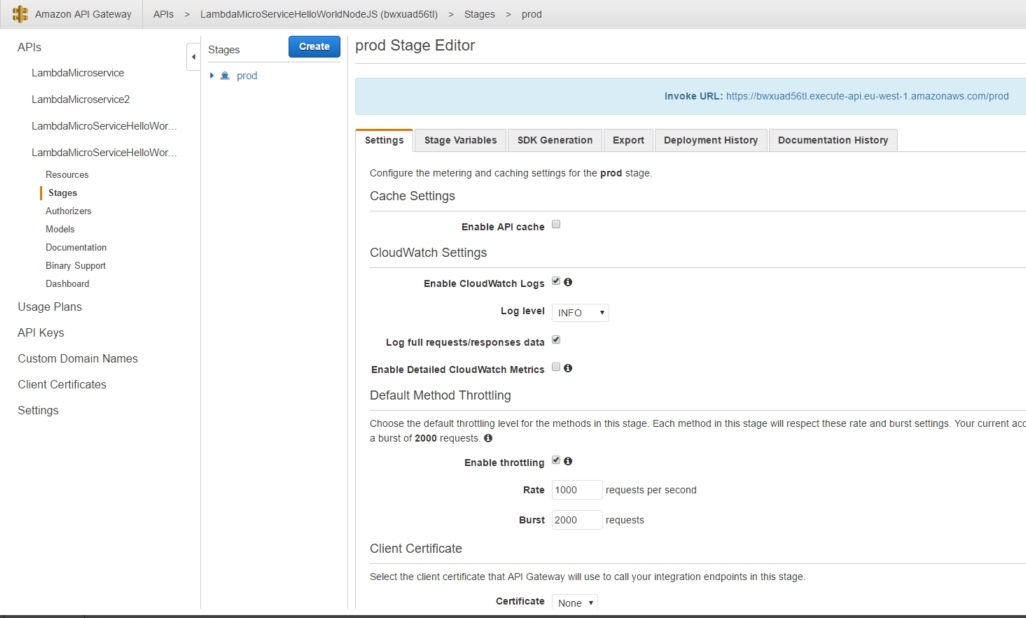Expand the prod stage tree node
Viewport: 1026px width, 618px height.
[x=211, y=76]
